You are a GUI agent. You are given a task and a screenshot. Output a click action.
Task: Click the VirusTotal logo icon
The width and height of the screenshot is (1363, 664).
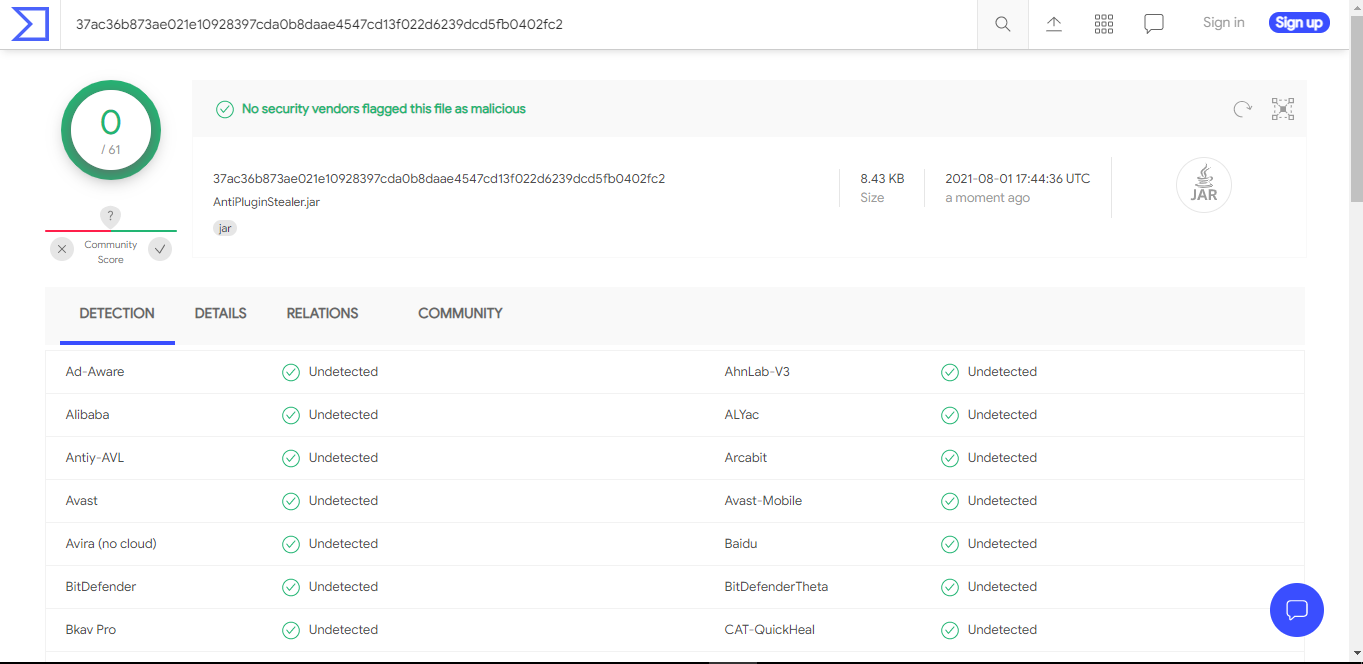coord(29,24)
